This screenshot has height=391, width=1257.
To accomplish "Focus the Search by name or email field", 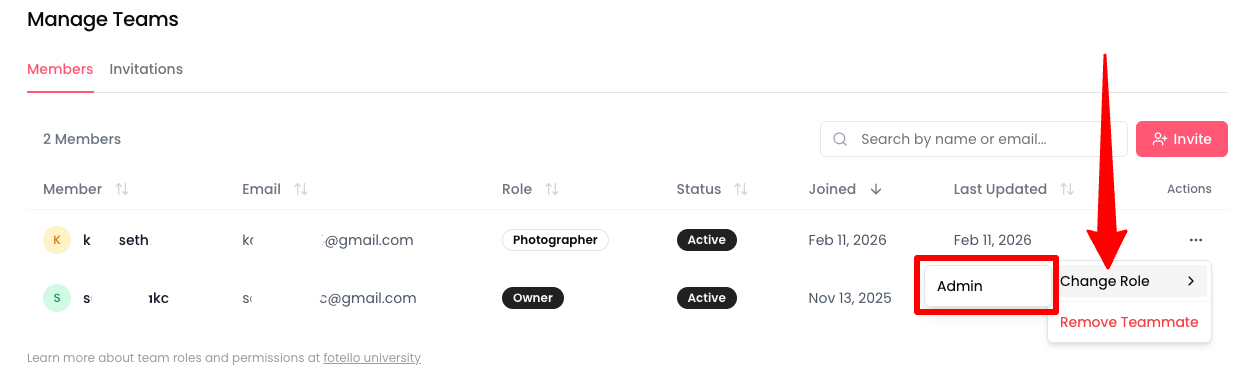I will click(974, 139).
